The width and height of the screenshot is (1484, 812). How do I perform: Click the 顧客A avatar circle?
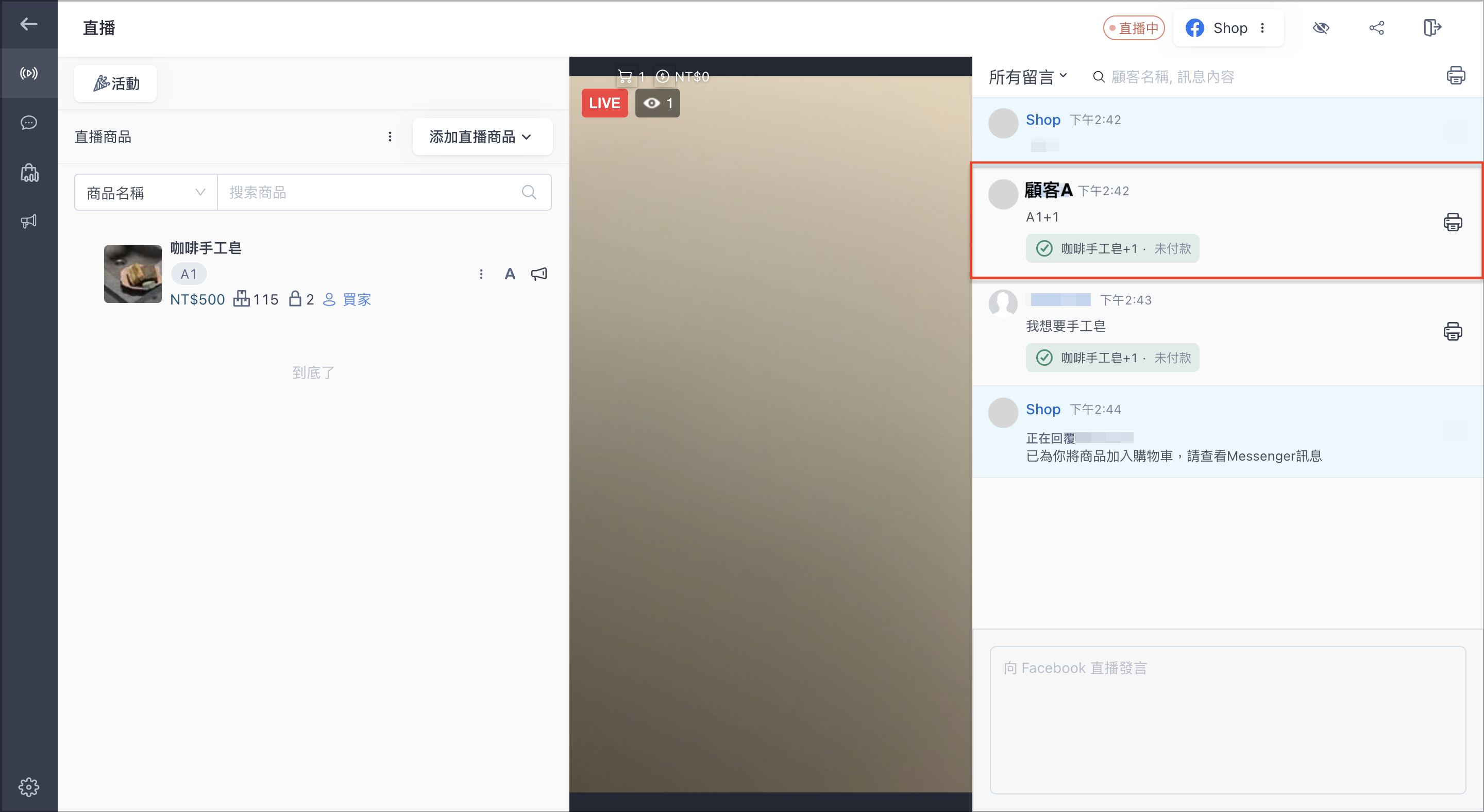[1003, 194]
